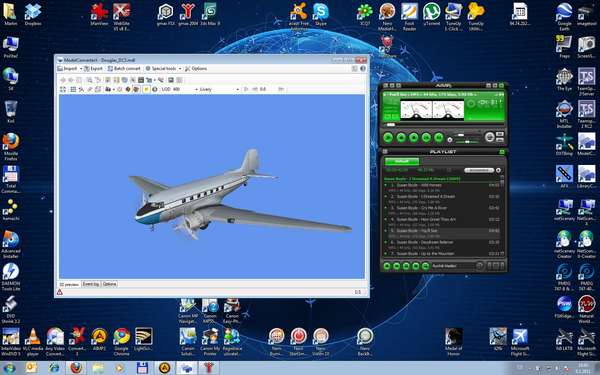
Task: Click Firefox icon in the taskbar
Action: [76, 368]
